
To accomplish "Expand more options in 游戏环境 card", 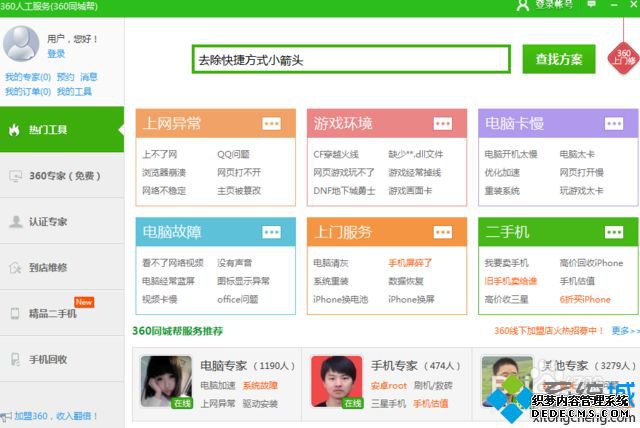I will (x=443, y=123).
